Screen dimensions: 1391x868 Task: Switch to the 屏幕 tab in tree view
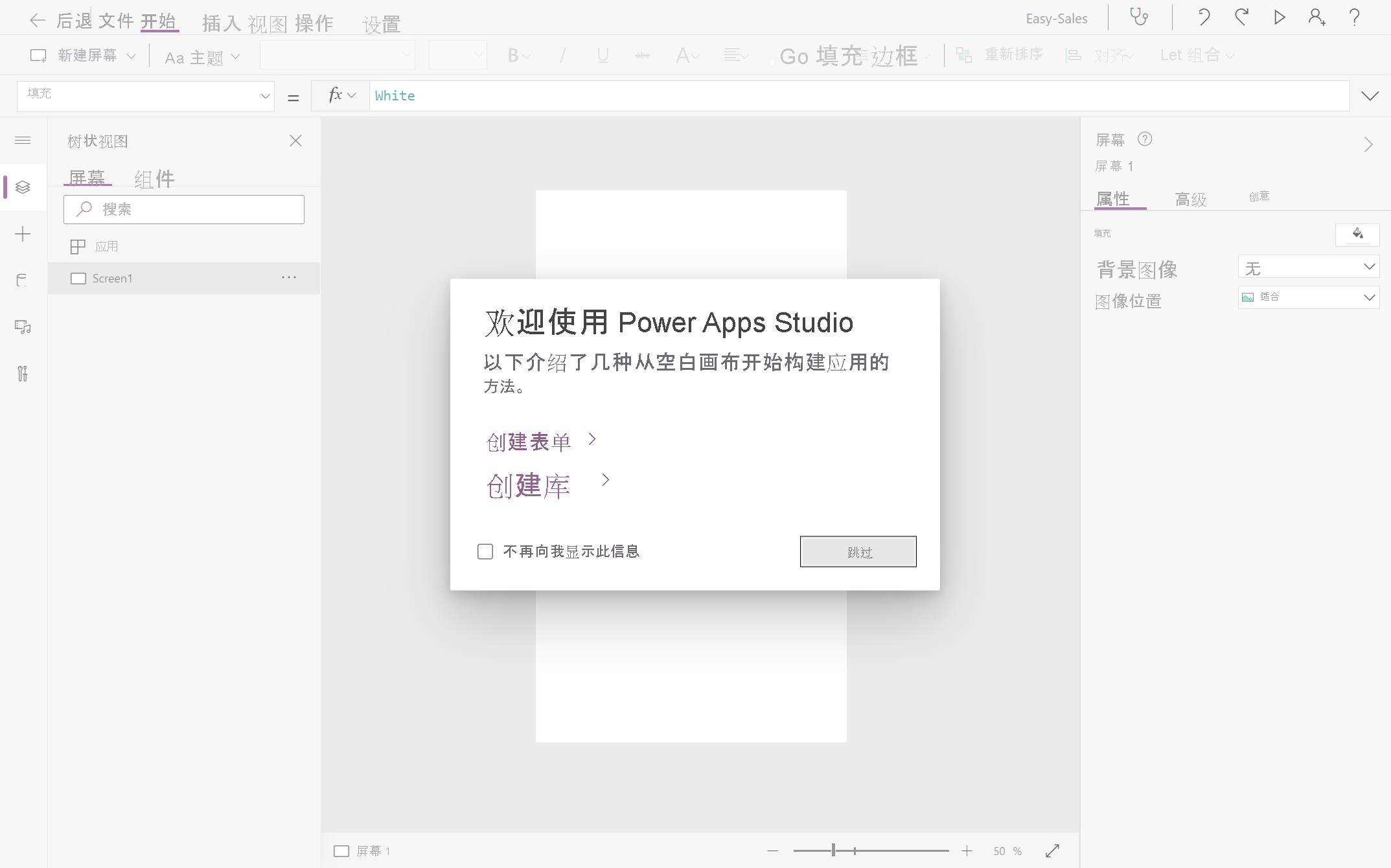[x=87, y=177]
